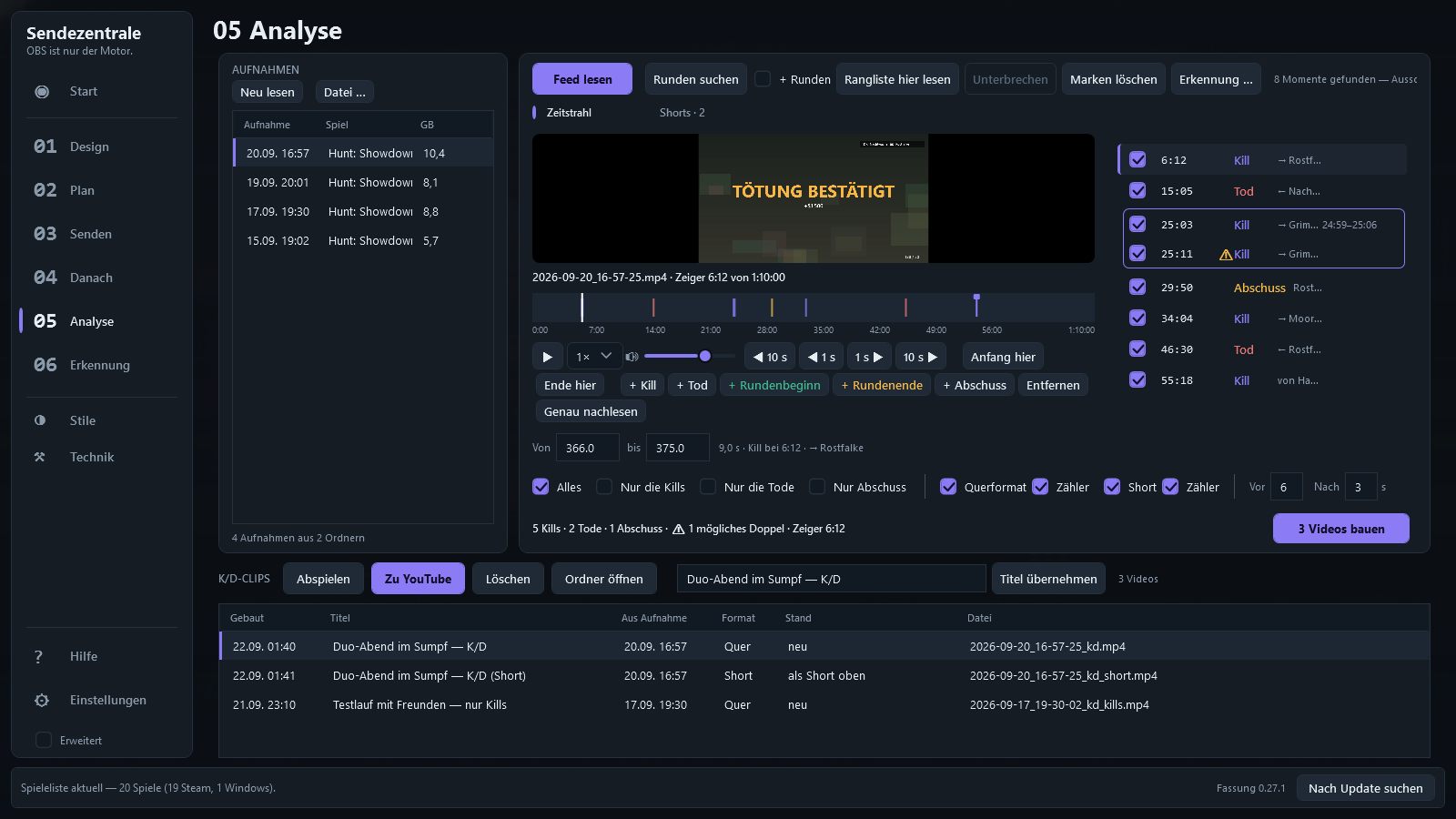Viewport: 1456px width, 819px height.
Task: Click Ende hier button
Action: pyautogui.click(x=571, y=385)
